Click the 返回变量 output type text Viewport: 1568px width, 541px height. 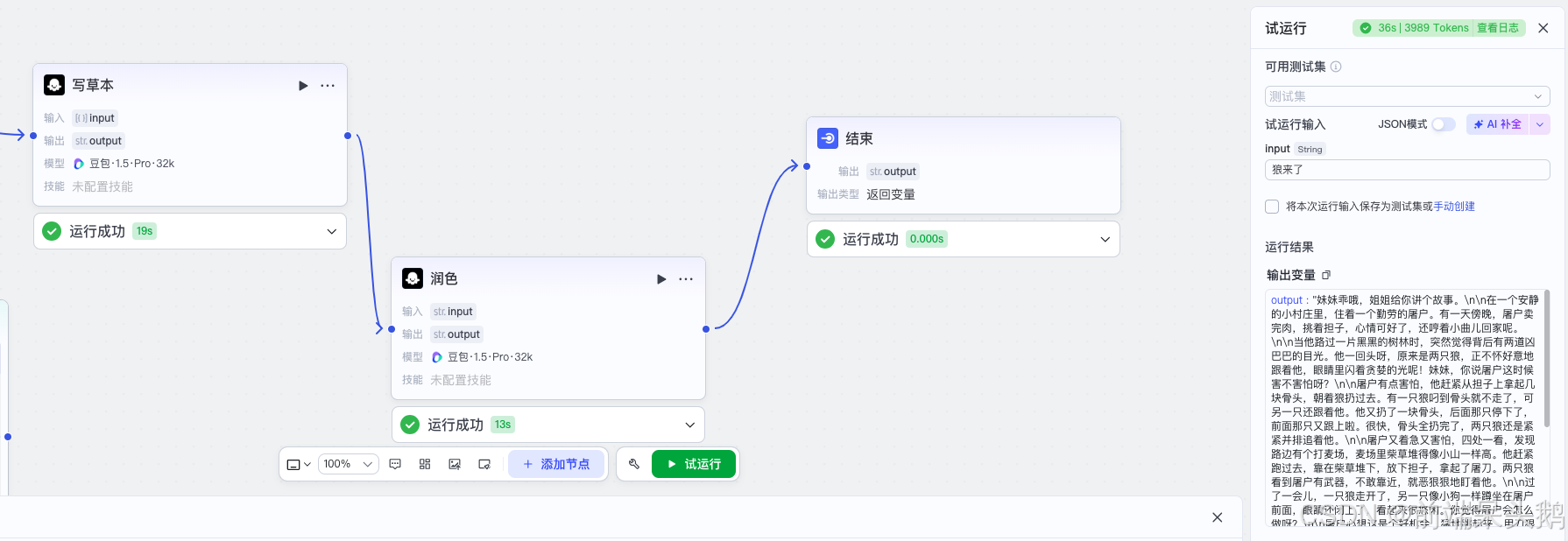tap(891, 194)
